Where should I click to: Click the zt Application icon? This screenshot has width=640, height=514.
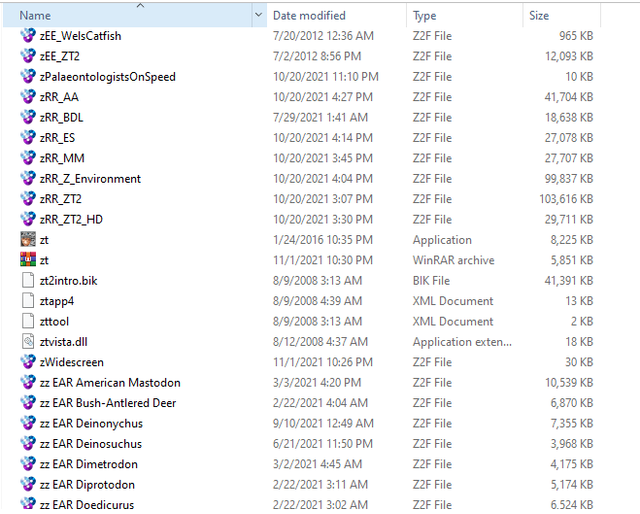[28, 240]
